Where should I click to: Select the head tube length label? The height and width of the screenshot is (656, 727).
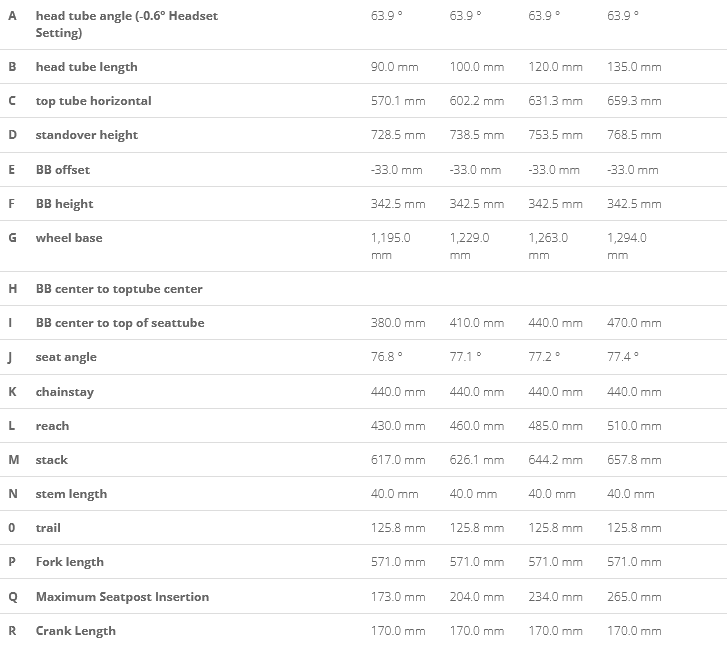pyautogui.click(x=87, y=67)
